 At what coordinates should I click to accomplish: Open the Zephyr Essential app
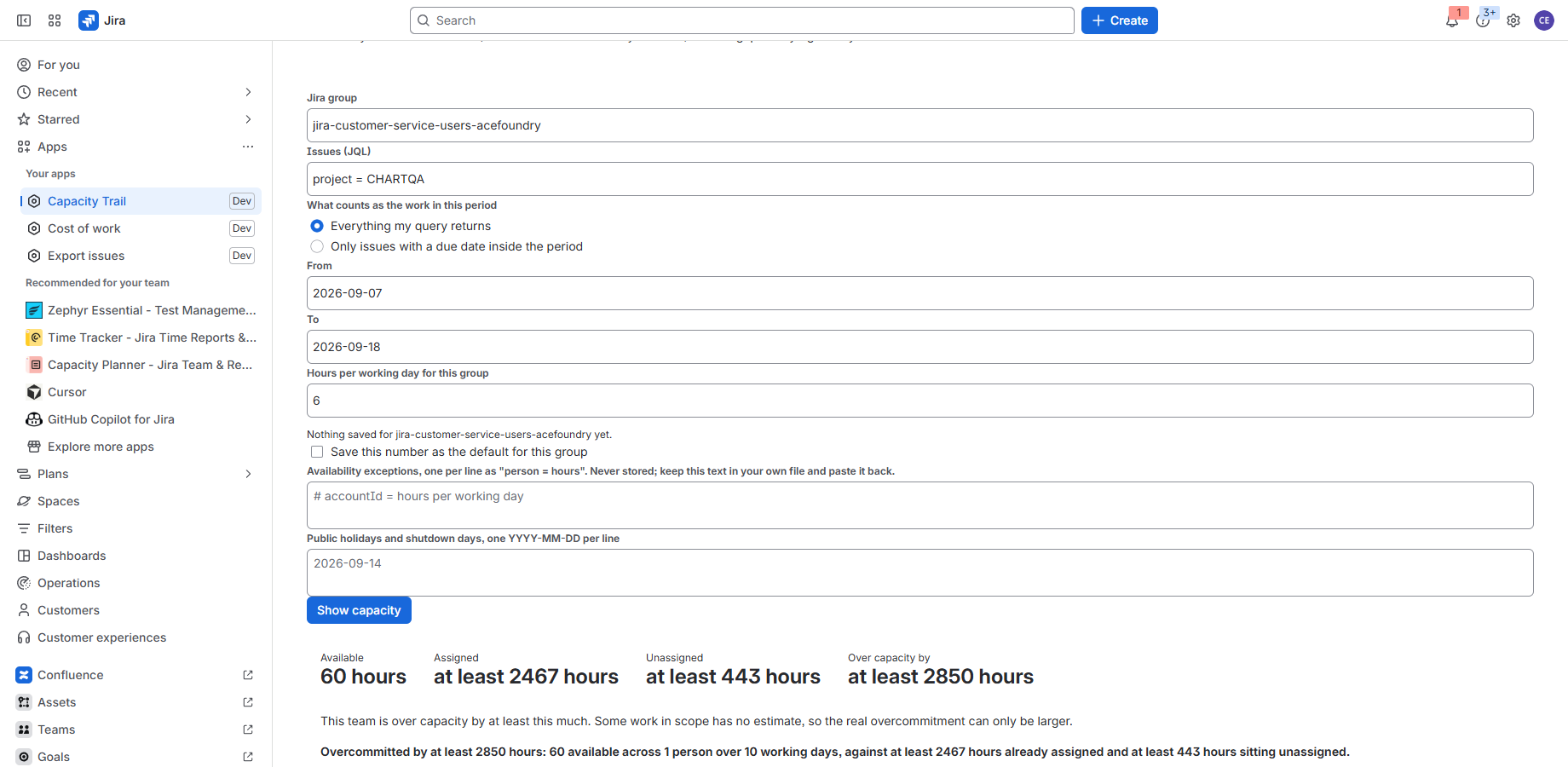click(x=141, y=310)
